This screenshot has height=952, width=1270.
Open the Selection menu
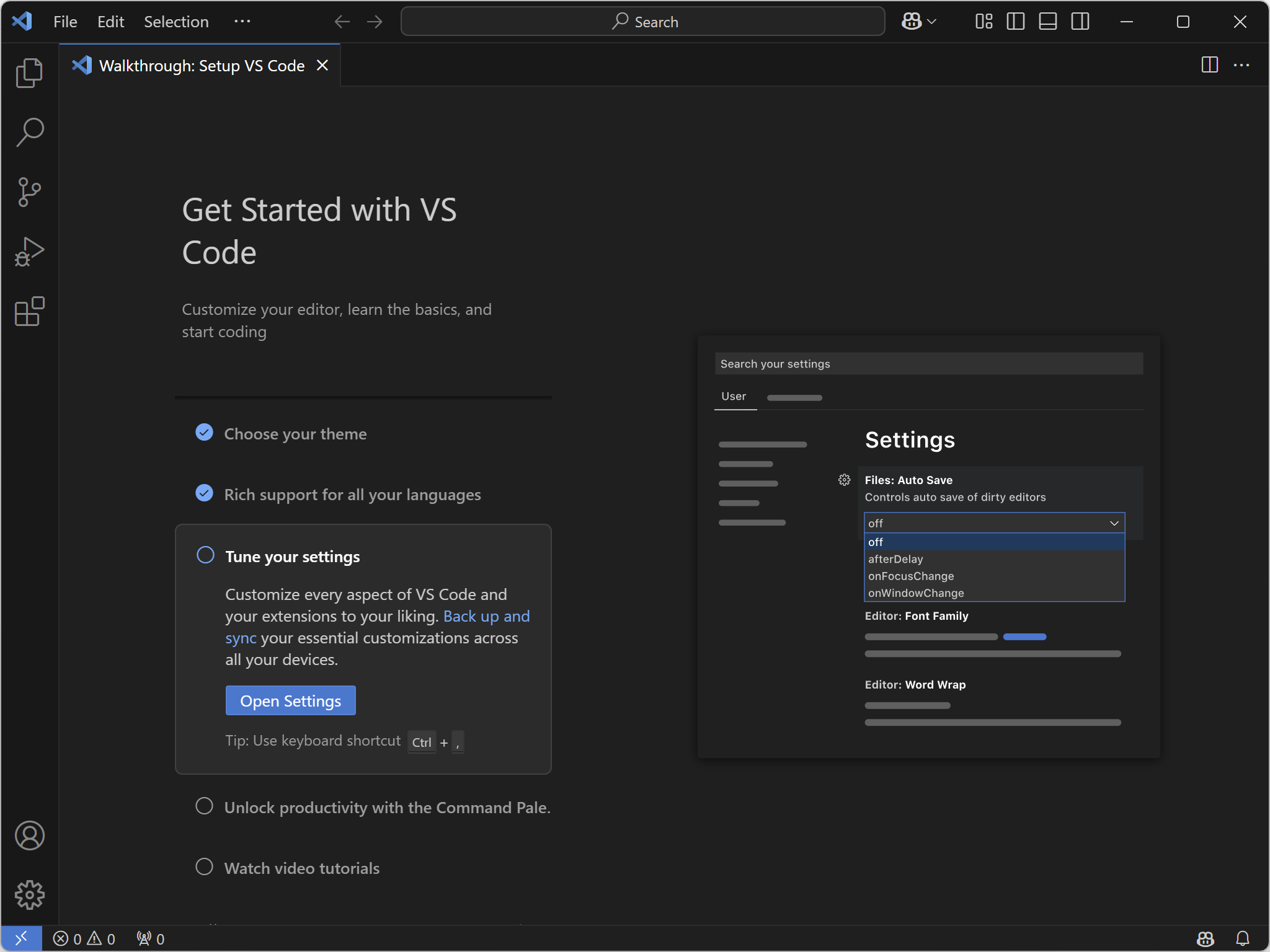(176, 22)
